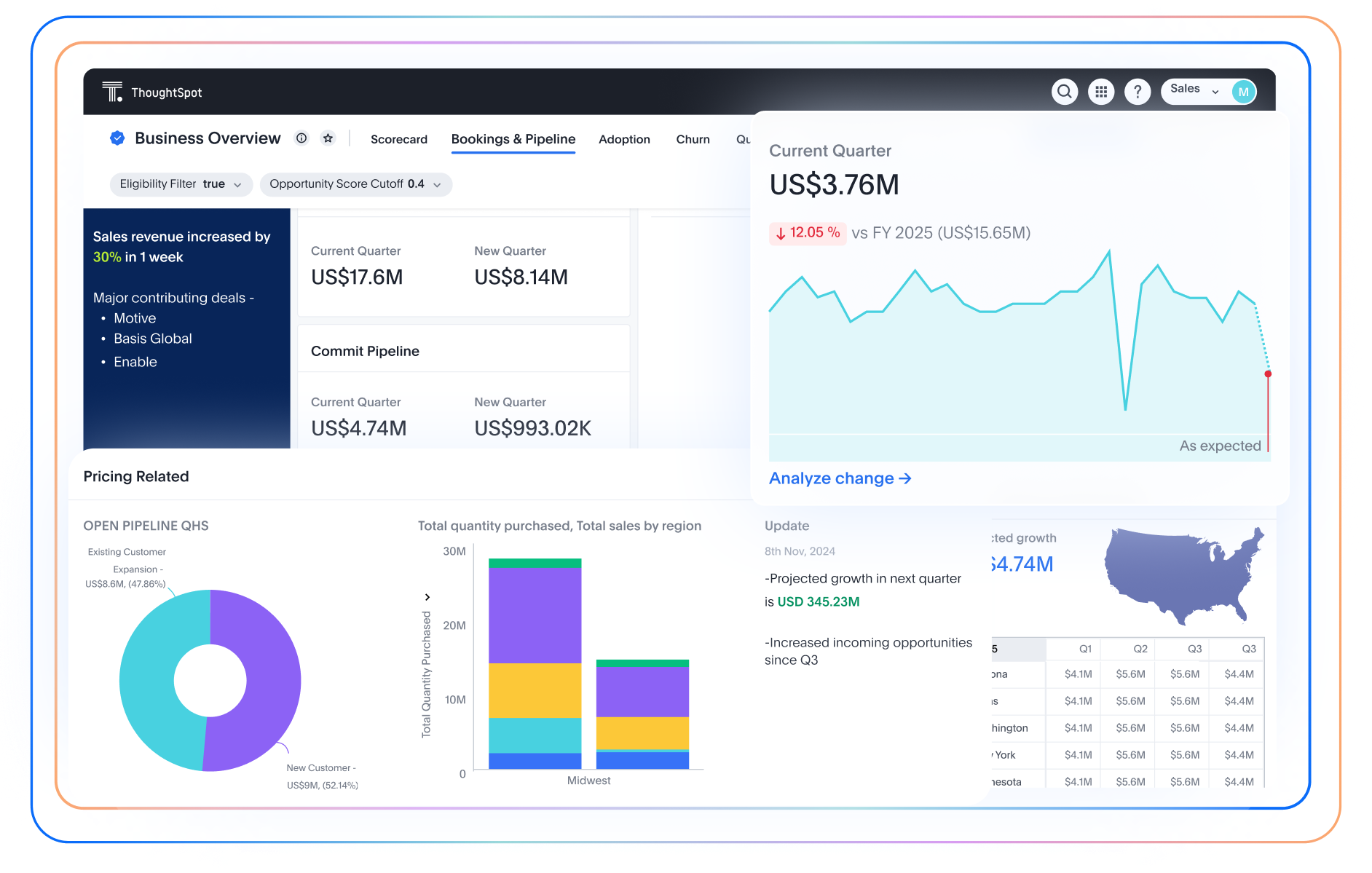This screenshot has height=873, width=1372.
Task: Open the user avatar M in top right
Action: click(1243, 92)
